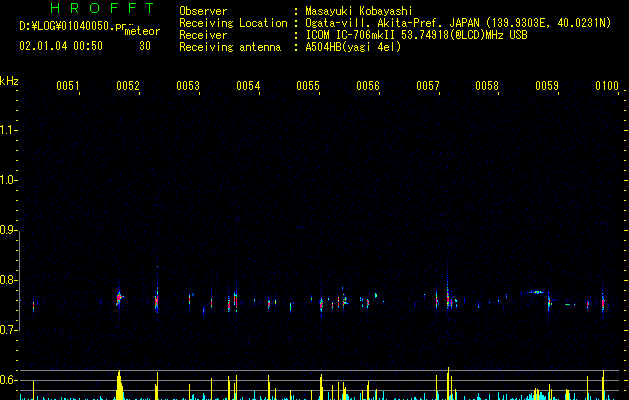The height and width of the screenshot is (400, 629).
Task: Click the 1.0 kHz axis label
Action: [x=8, y=180]
